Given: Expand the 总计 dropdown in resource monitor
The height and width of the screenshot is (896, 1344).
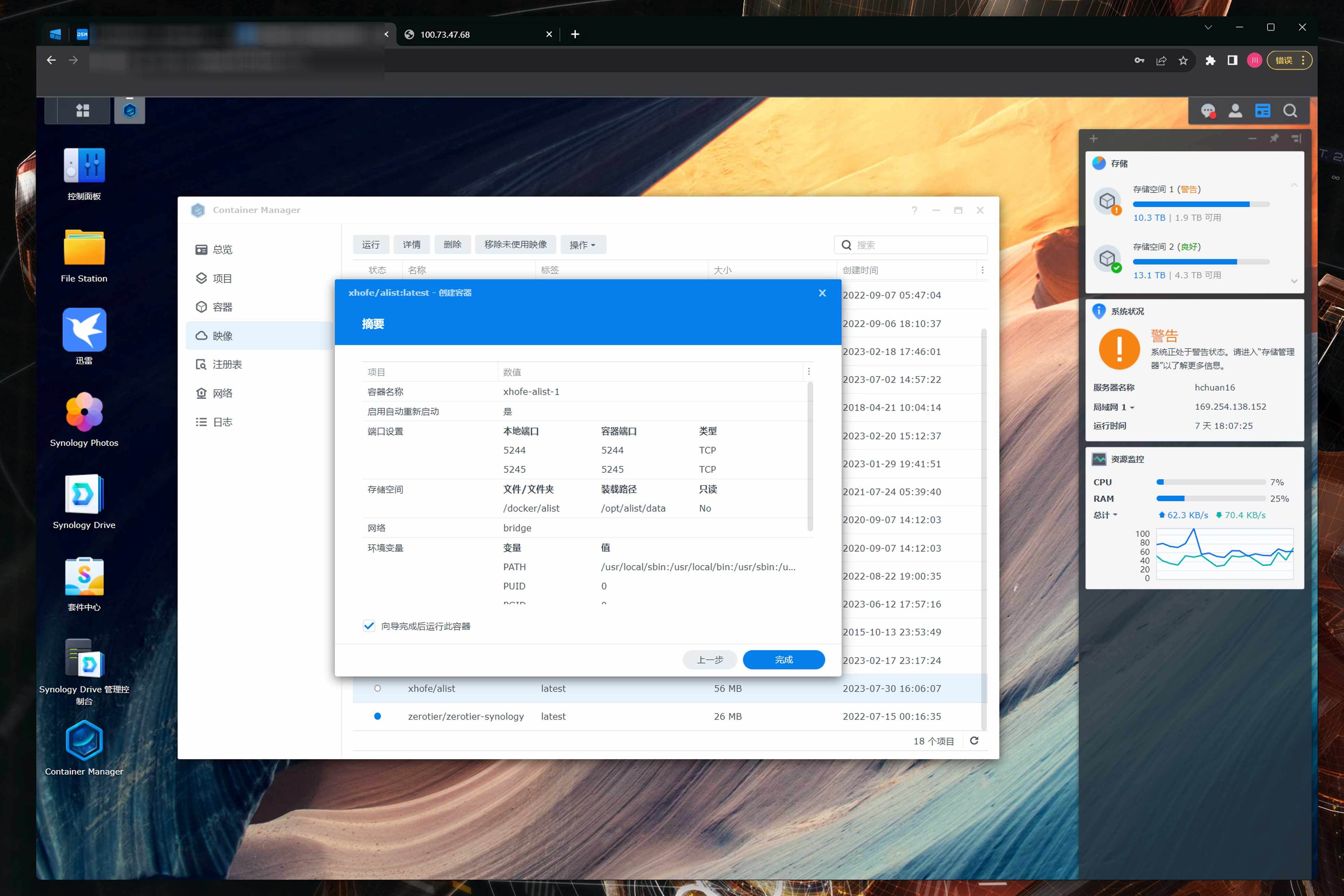Looking at the screenshot, I should click(x=1105, y=515).
